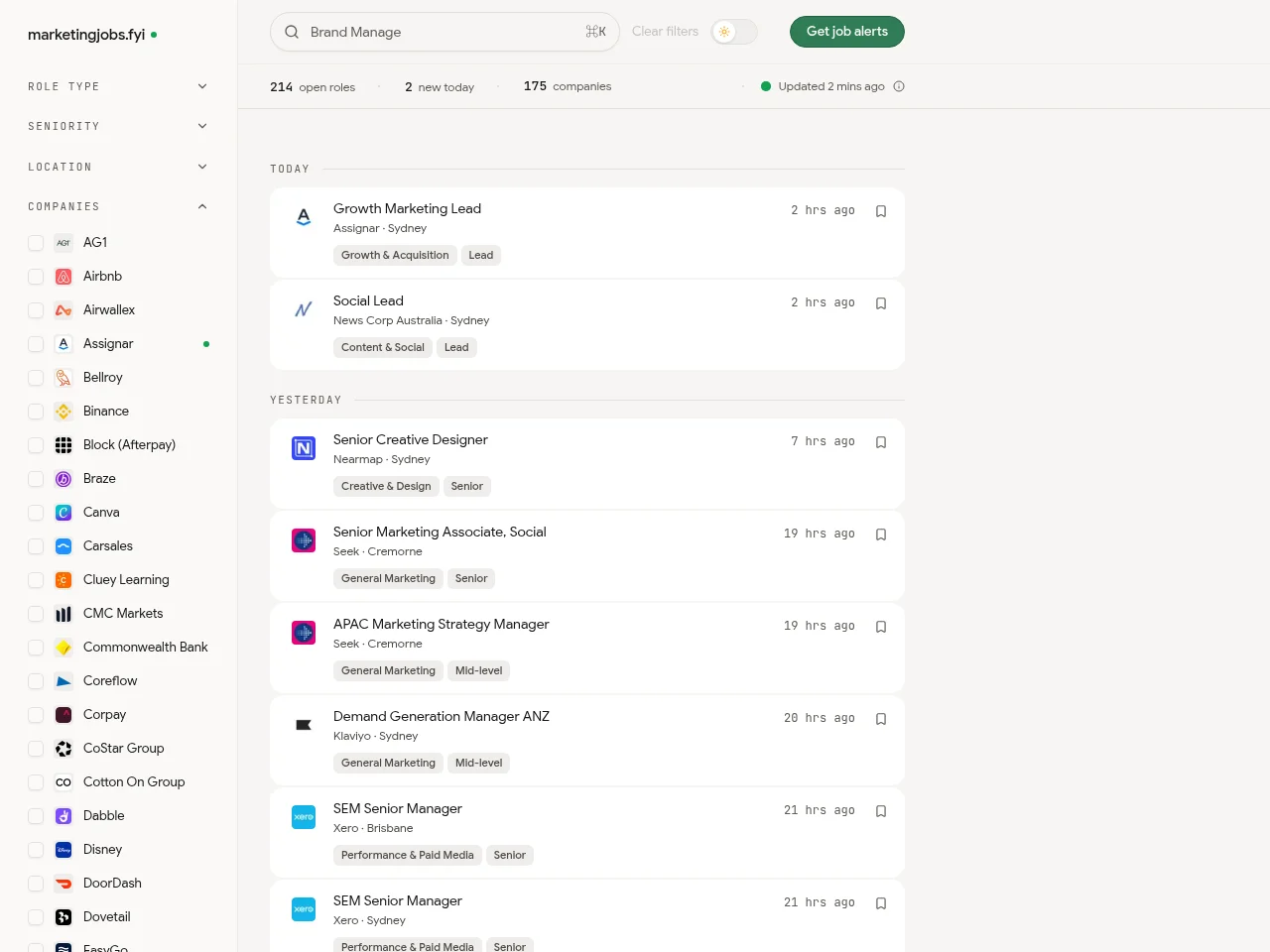Click the Dabble company label
This screenshot has height=952, width=1270.
click(103, 815)
